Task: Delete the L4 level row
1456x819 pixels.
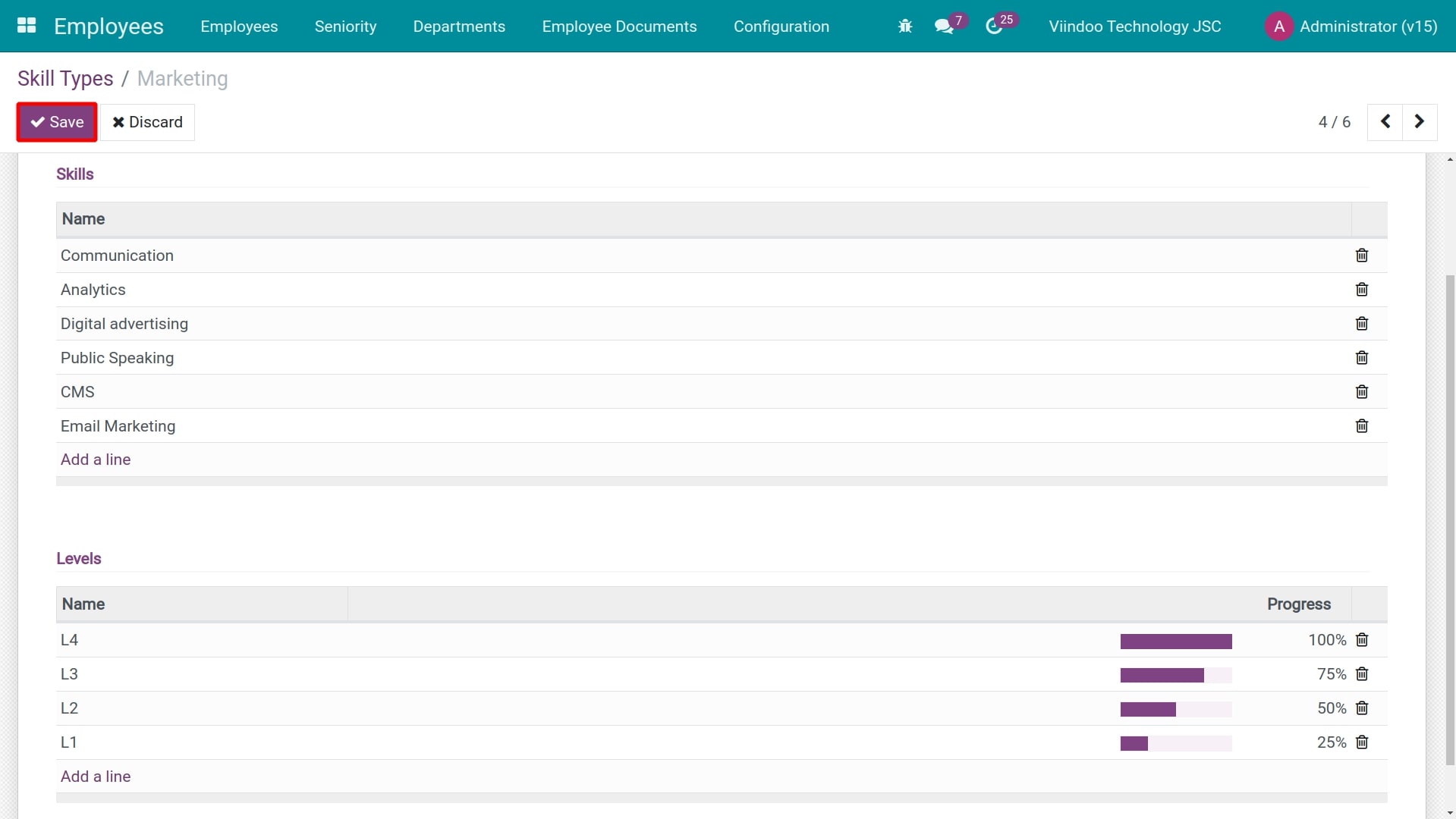Action: click(1361, 640)
